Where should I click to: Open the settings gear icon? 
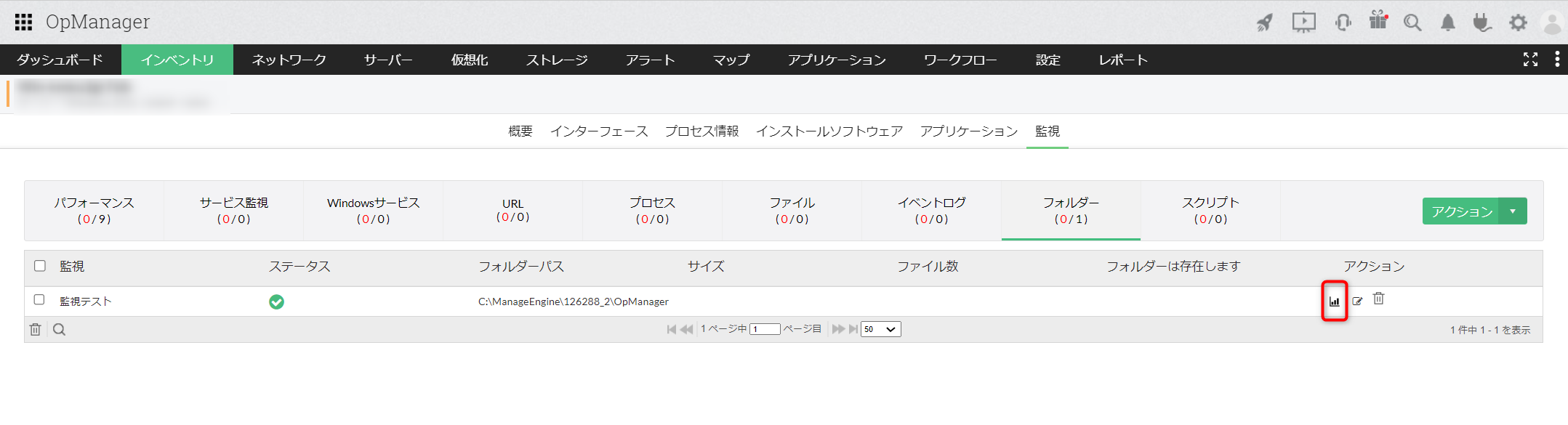pyautogui.click(x=1518, y=23)
